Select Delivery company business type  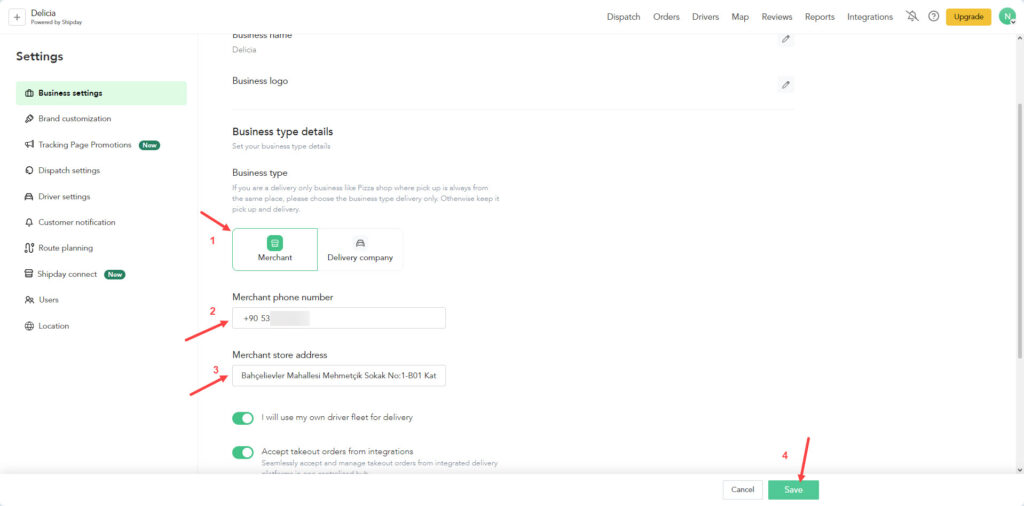pos(360,250)
